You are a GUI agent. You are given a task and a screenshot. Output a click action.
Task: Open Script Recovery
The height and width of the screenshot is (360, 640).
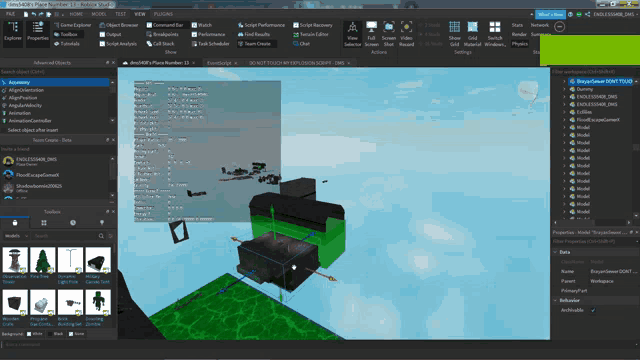click(x=313, y=25)
